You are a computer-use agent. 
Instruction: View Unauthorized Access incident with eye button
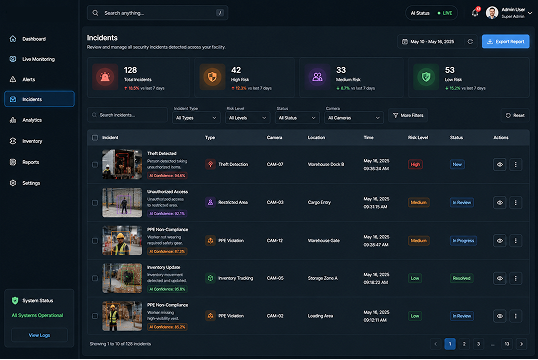point(500,202)
